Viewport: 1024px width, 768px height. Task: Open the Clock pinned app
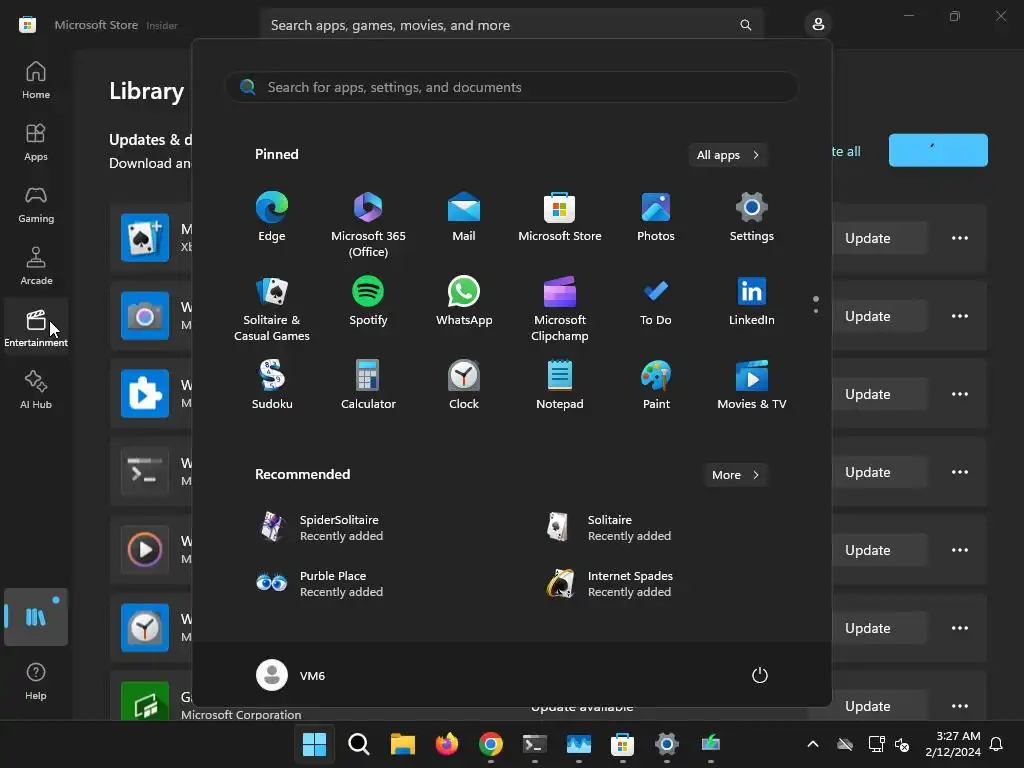pyautogui.click(x=464, y=385)
